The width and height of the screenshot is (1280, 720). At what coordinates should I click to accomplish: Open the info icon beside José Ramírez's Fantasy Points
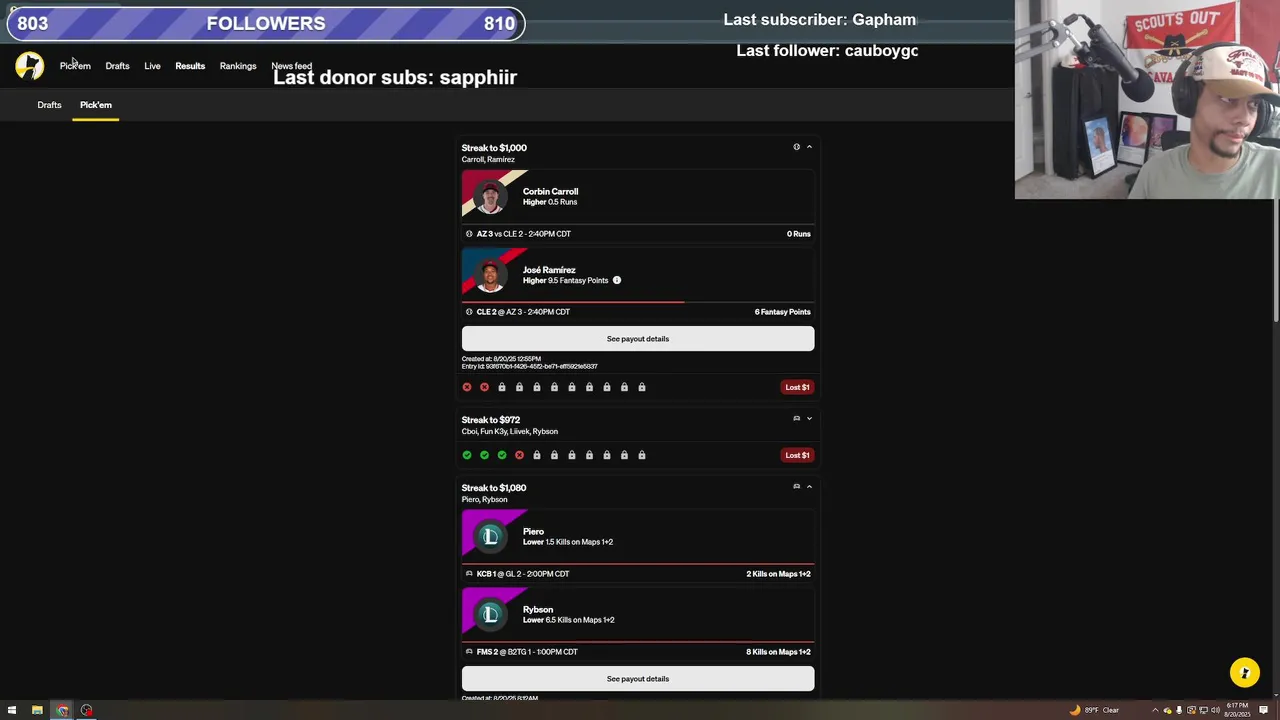pyautogui.click(x=616, y=280)
